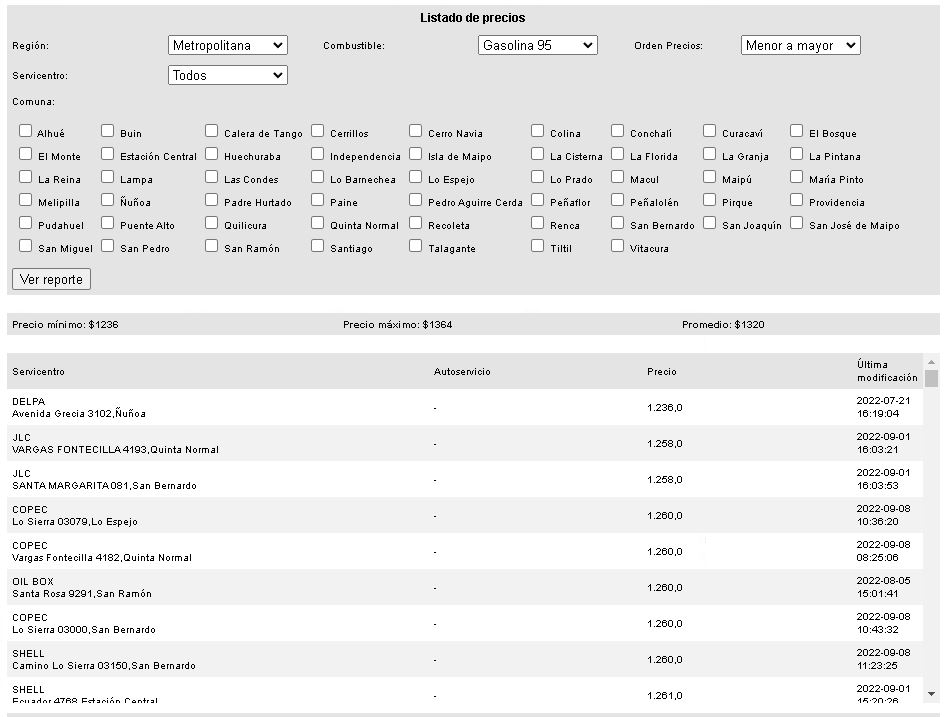Check the San José de Maipo checkbox
This screenshot has height=717, width=948.
tap(797, 223)
